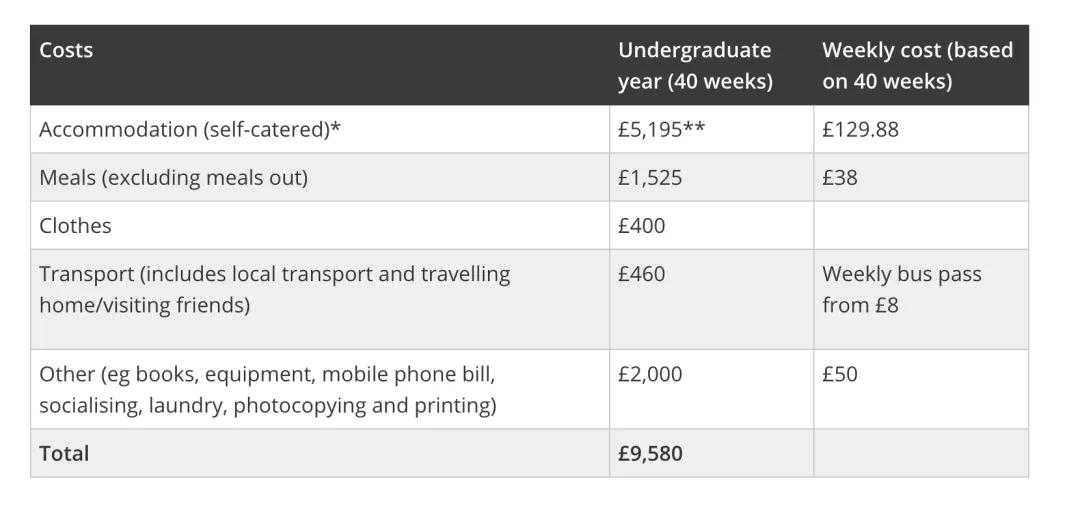Viewport: 1080px width, 505px height.
Task: Click the £400 clothes cost cell
Action: [641, 225]
